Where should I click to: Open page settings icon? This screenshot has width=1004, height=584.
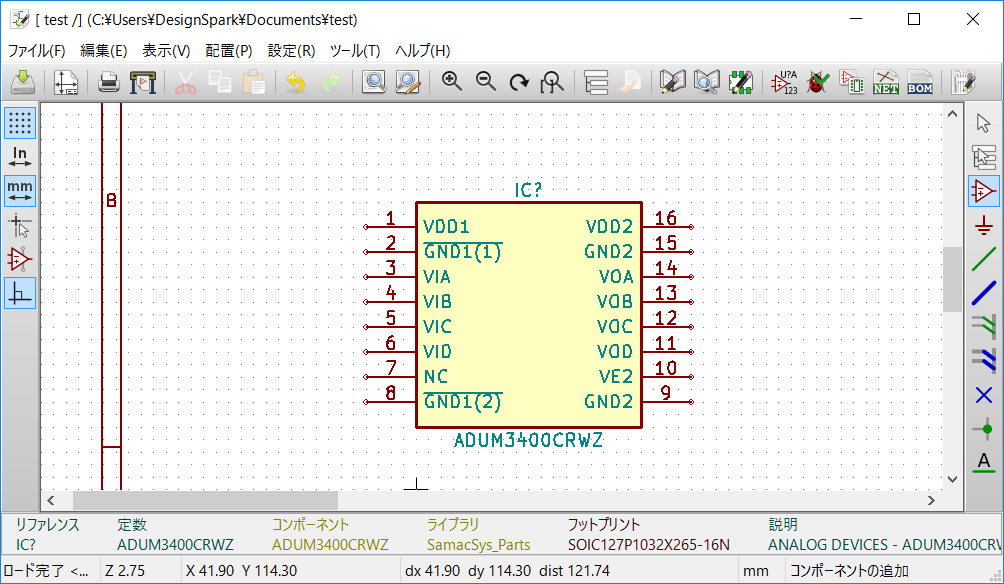click(66, 82)
